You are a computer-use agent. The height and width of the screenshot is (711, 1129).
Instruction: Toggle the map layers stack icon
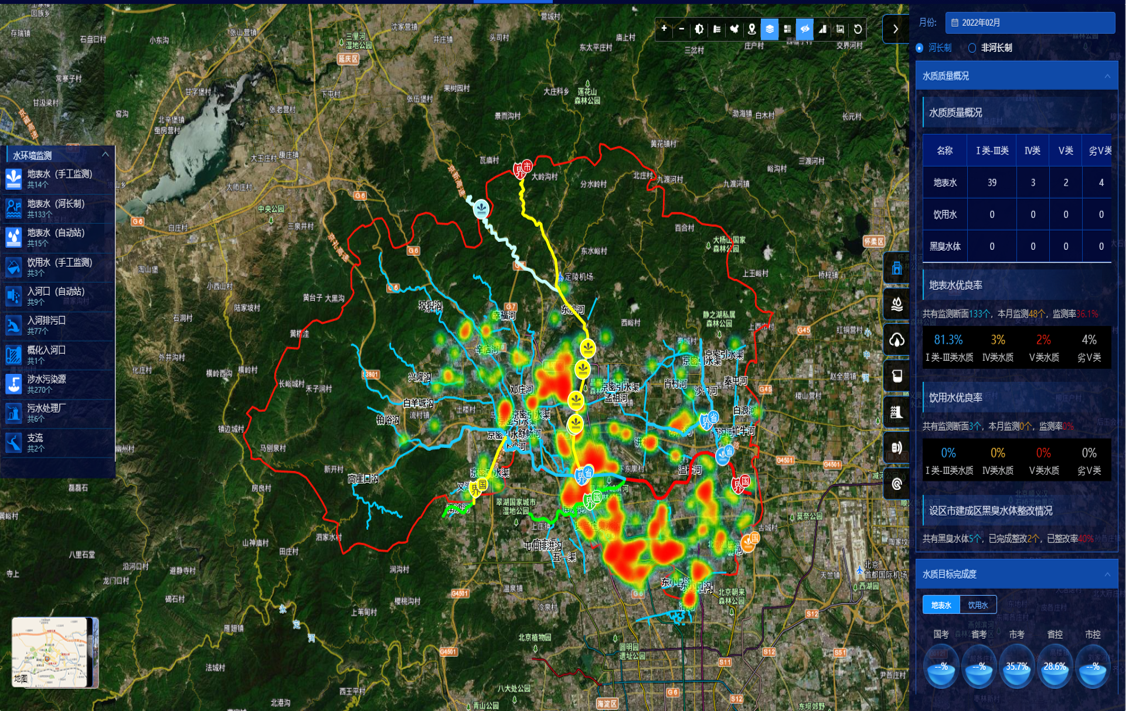(x=769, y=29)
